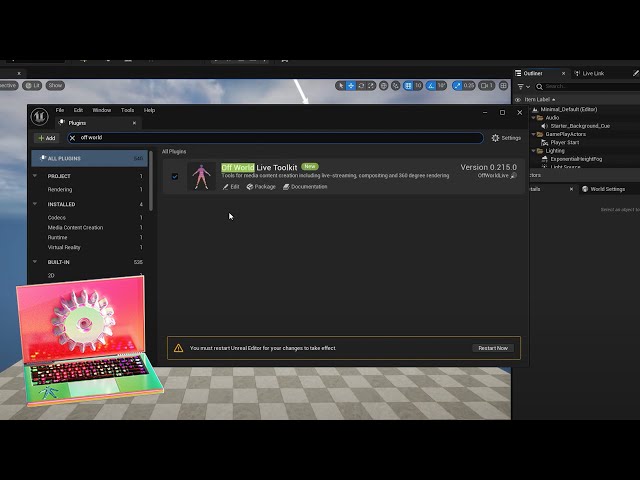The width and height of the screenshot is (640, 480).
Task: Open surface snapping options icon
Action: coord(396,86)
